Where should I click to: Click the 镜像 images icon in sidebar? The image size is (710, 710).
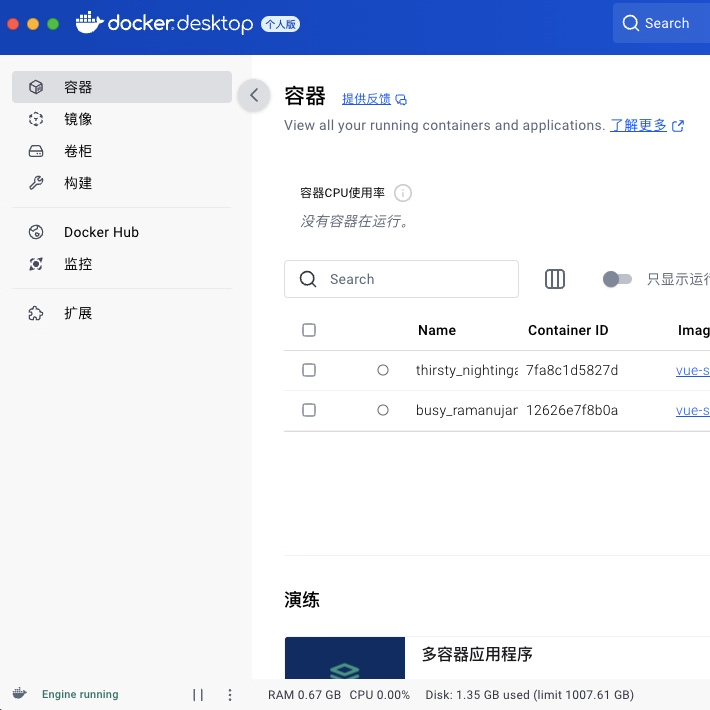coord(36,119)
